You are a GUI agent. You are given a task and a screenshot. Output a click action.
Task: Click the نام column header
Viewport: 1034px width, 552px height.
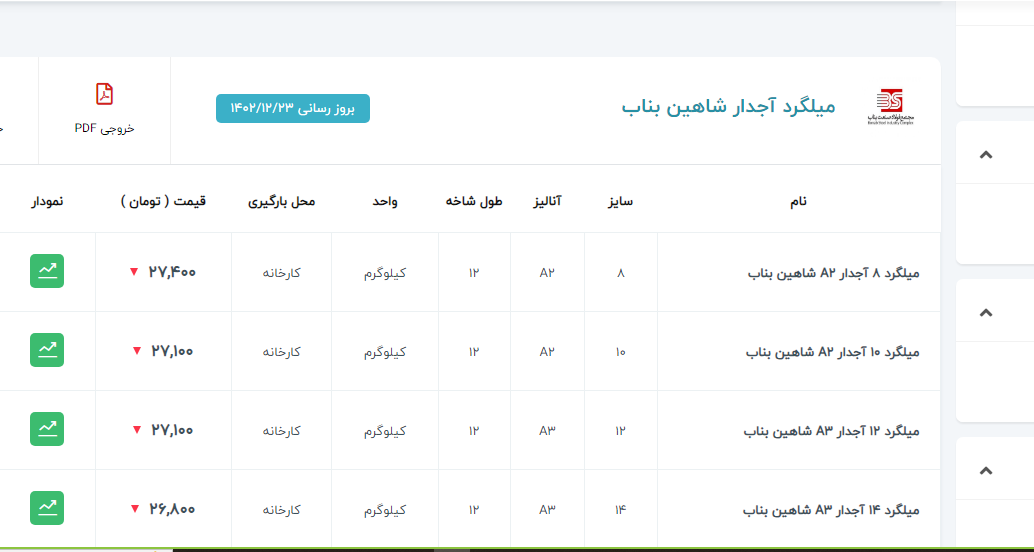point(798,201)
